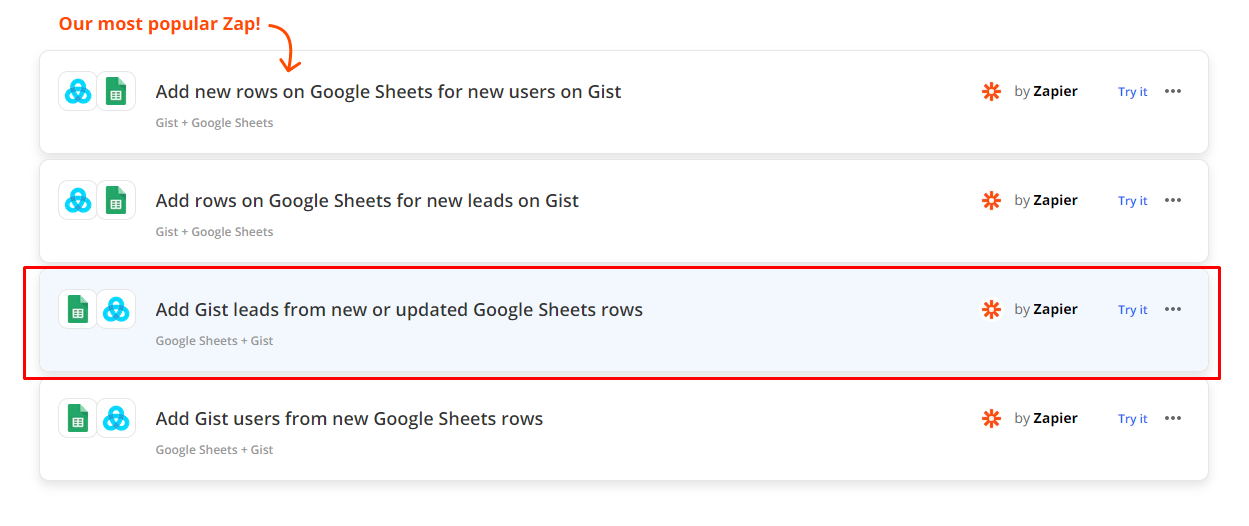Viewport: 1249px width, 526px height.
Task: Click Gist icon in new users Zap
Action: click(x=78, y=92)
